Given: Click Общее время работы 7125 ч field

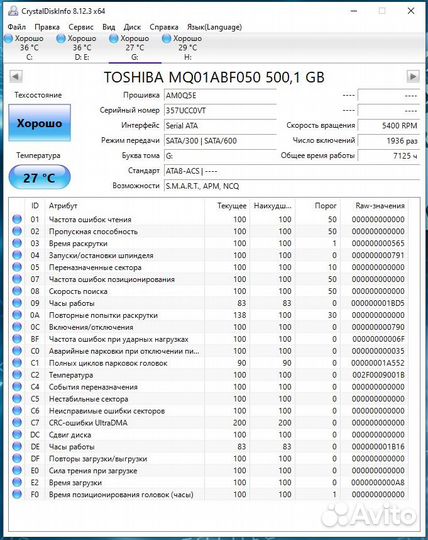Looking at the screenshot, I should 389,156.
